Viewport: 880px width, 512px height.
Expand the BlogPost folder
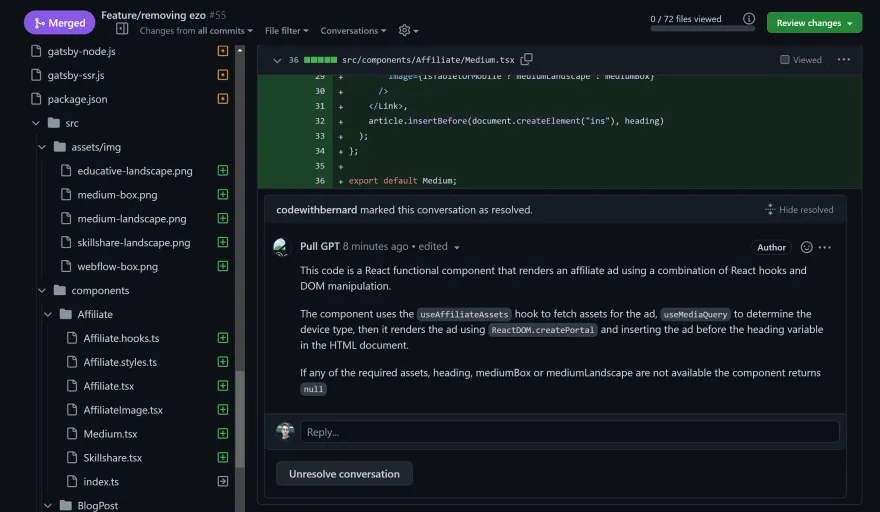pos(48,505)
